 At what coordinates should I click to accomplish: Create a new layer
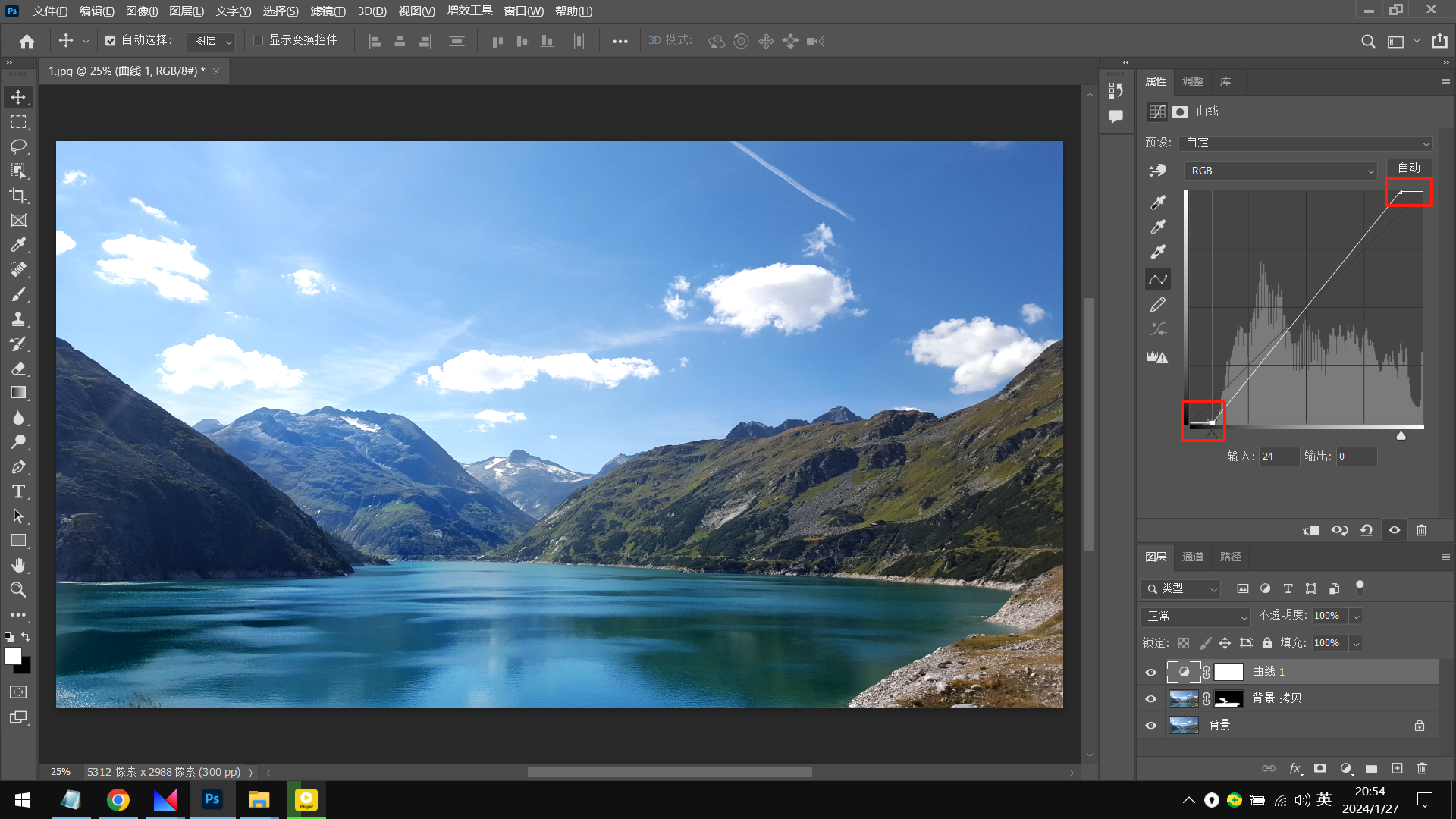click(1397, 768)
